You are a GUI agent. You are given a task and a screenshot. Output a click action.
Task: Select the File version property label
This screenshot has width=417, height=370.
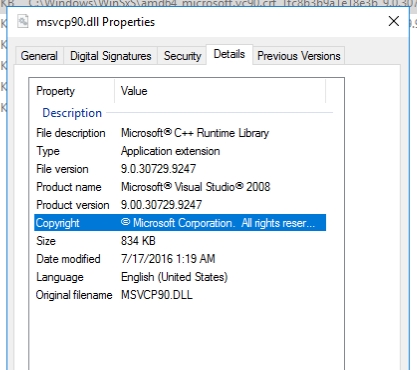pos(62,169)
